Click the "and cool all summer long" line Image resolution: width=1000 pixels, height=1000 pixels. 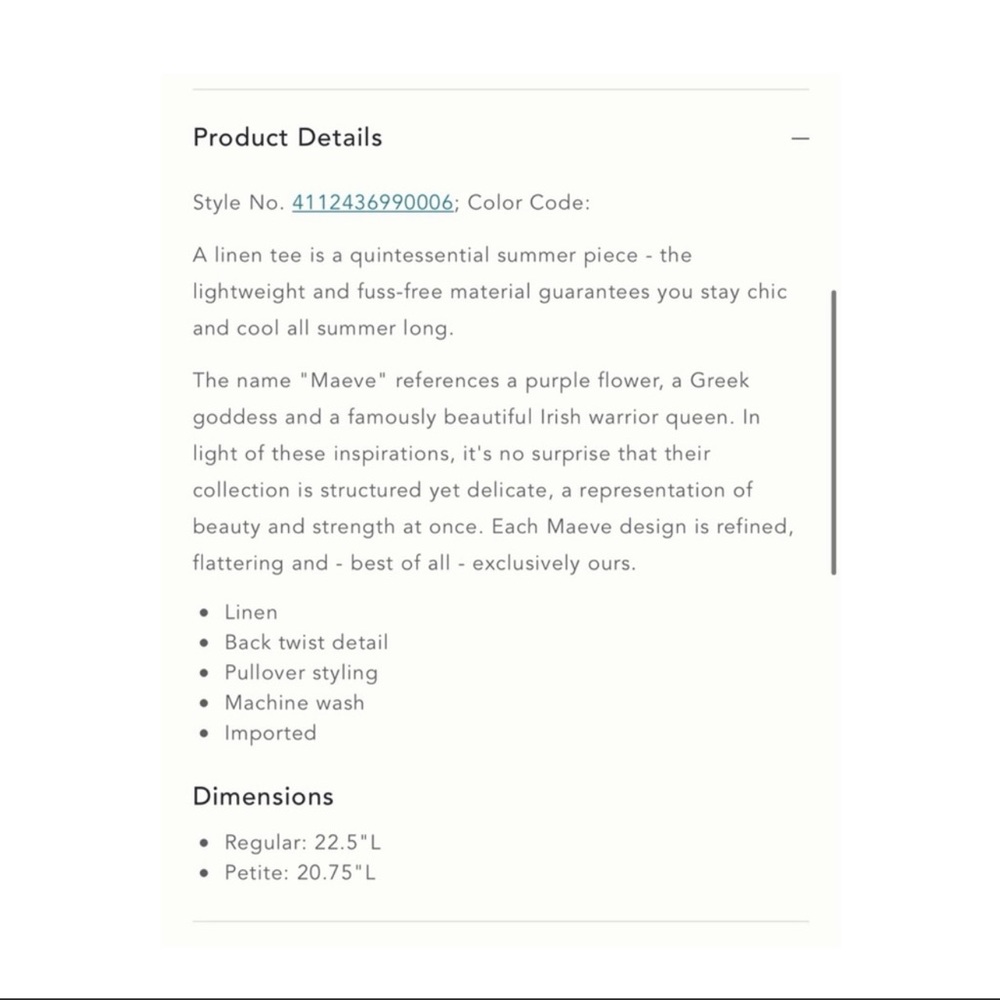(323, 328)
